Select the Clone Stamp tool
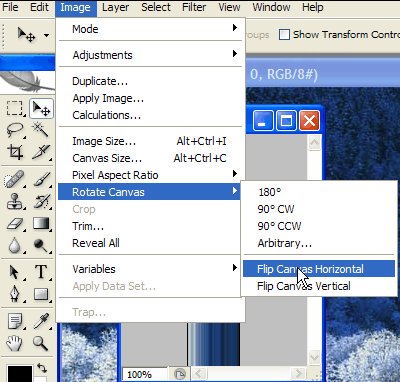This screenshot has height=382, width=400. (x=15, y=201)
